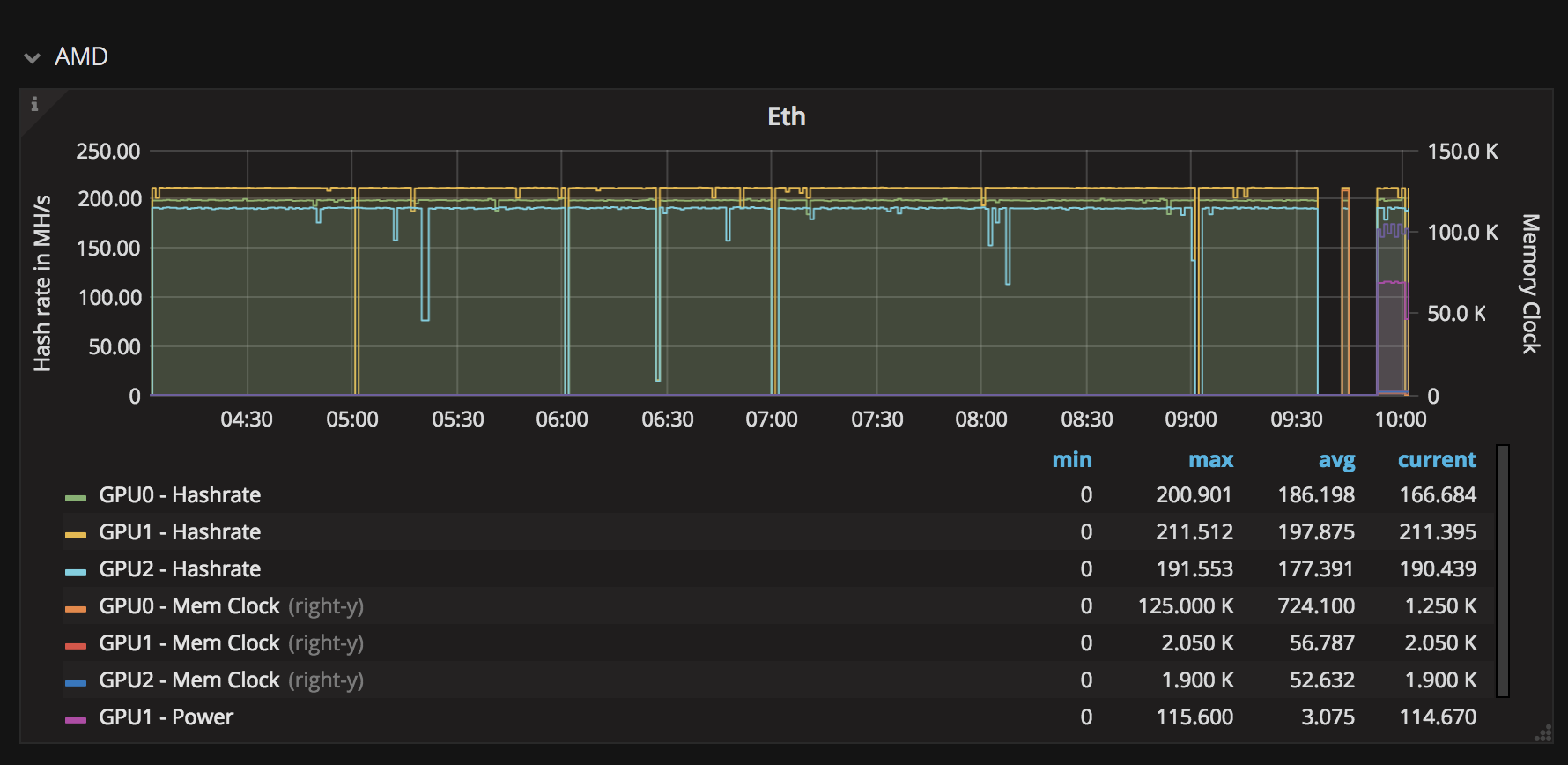Open GPU0 Hashrate green color swatch
The image size is (1568, 765).
coord(76,498)
